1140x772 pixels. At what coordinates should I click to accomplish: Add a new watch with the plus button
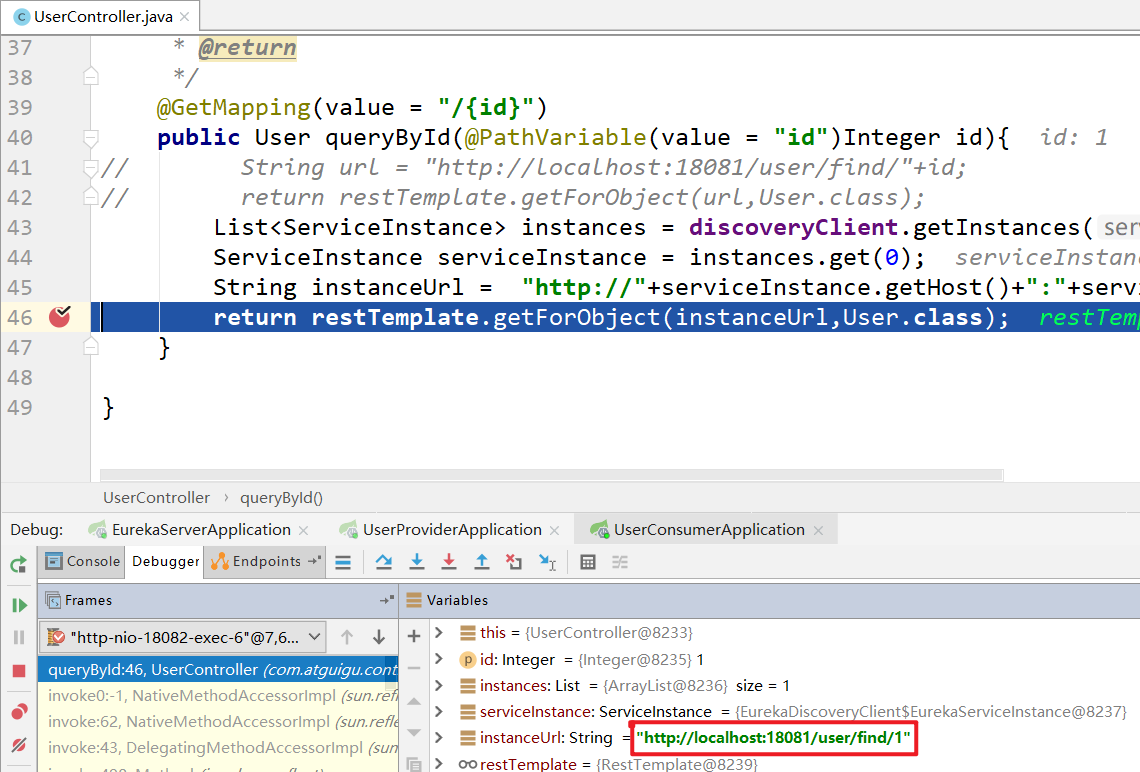click(x=414, y=636)
